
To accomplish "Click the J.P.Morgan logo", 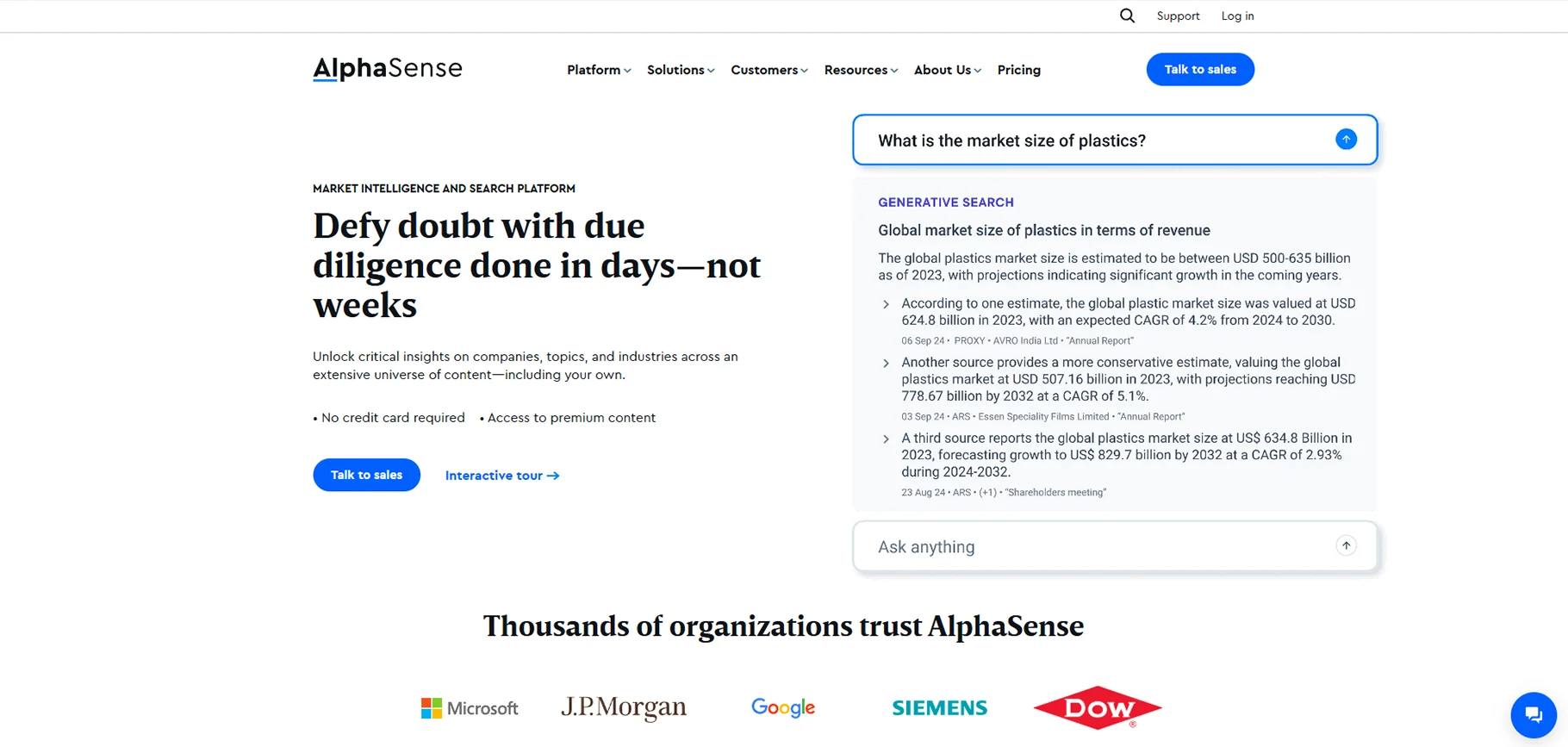I will 624,707.
